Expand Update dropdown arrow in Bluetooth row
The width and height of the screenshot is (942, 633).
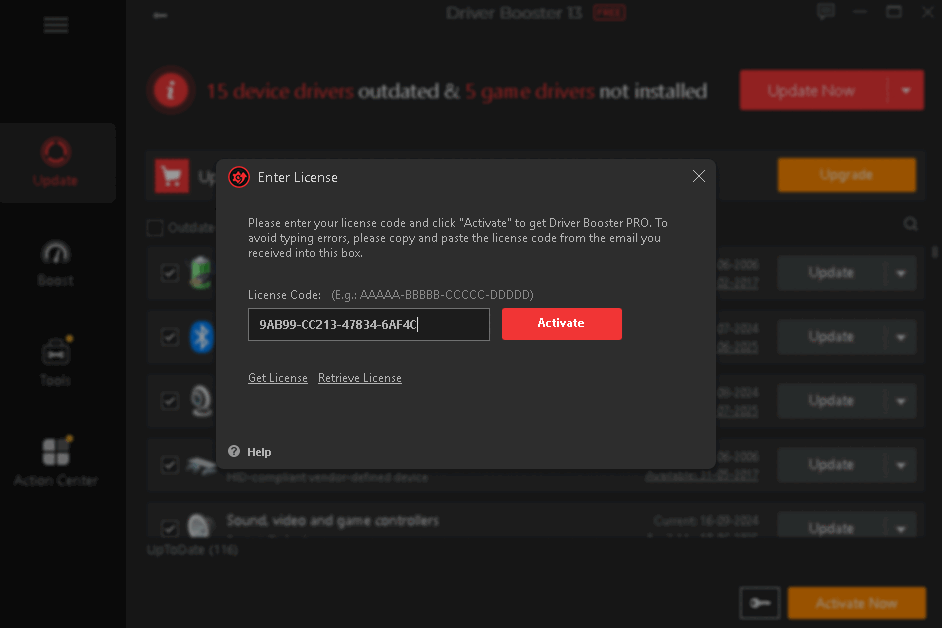[900, 337]
